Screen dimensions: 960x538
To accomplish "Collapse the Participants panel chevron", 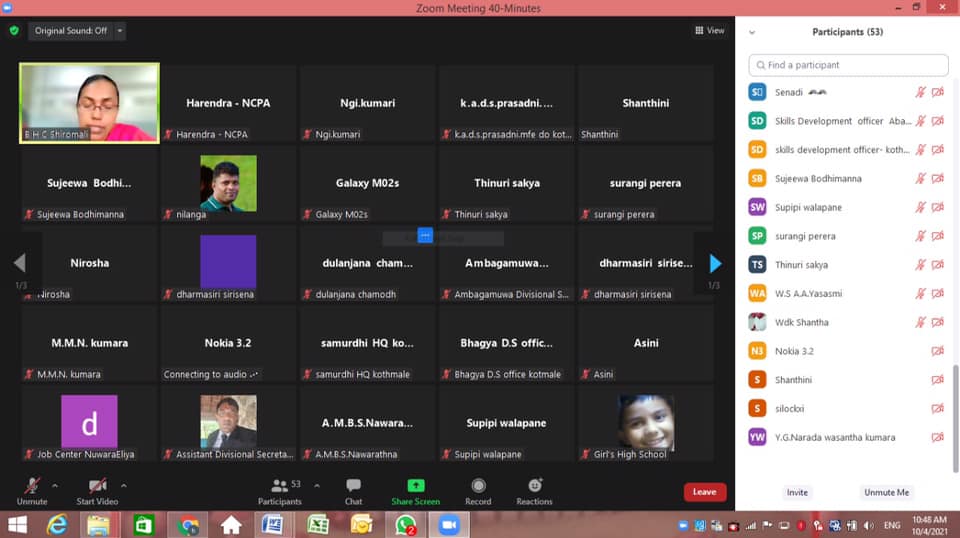I will 752,32.
